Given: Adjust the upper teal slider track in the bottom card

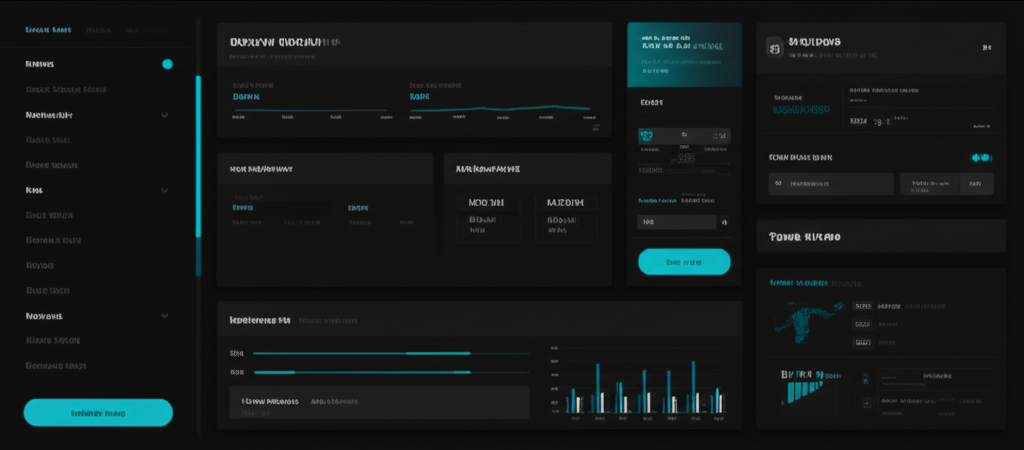Looking at the screenshot, I should (391, 353).
